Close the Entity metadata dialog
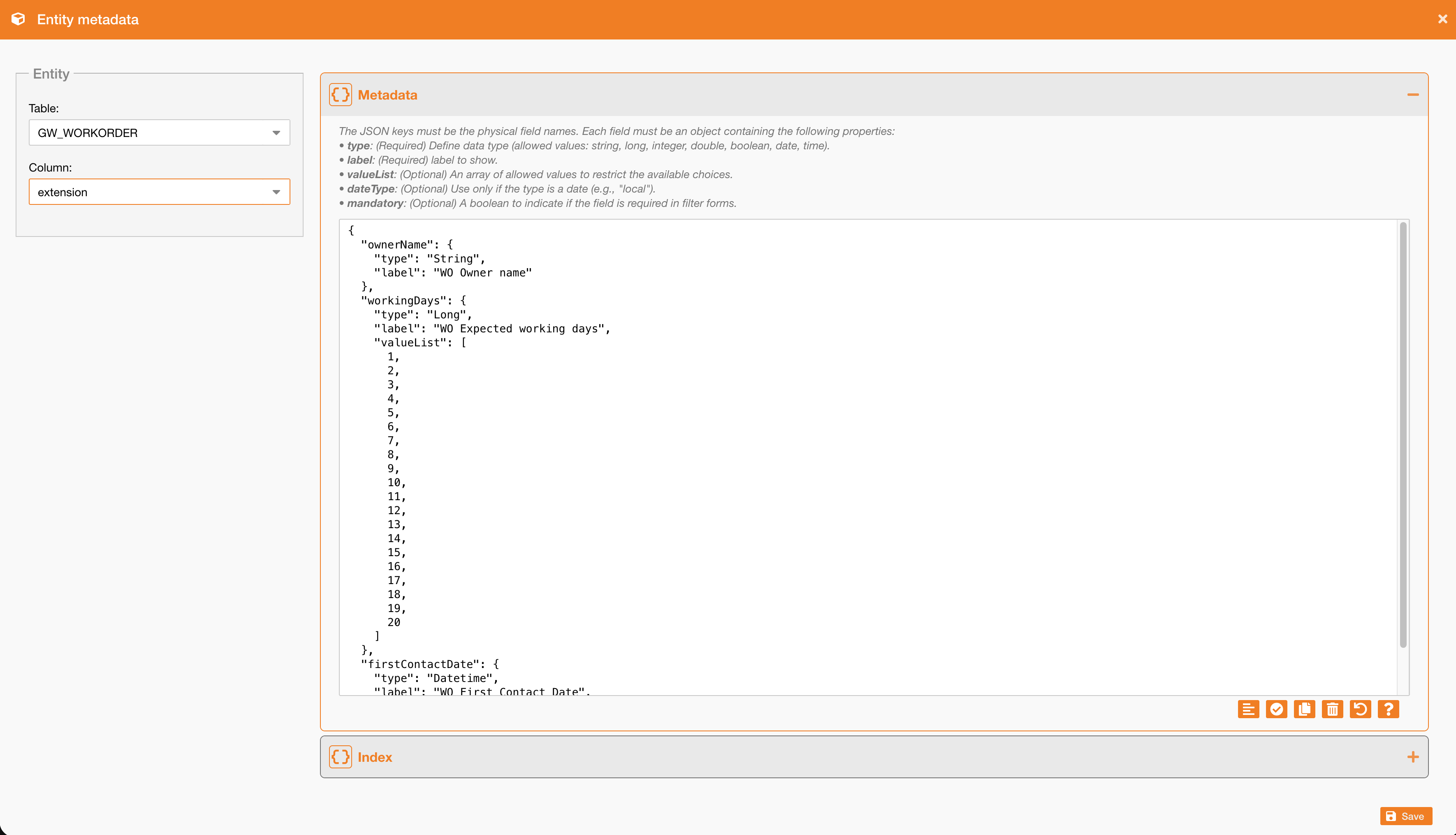Screen dimensions: 1456x835 pyautogui.click(x=1443, y=19)
